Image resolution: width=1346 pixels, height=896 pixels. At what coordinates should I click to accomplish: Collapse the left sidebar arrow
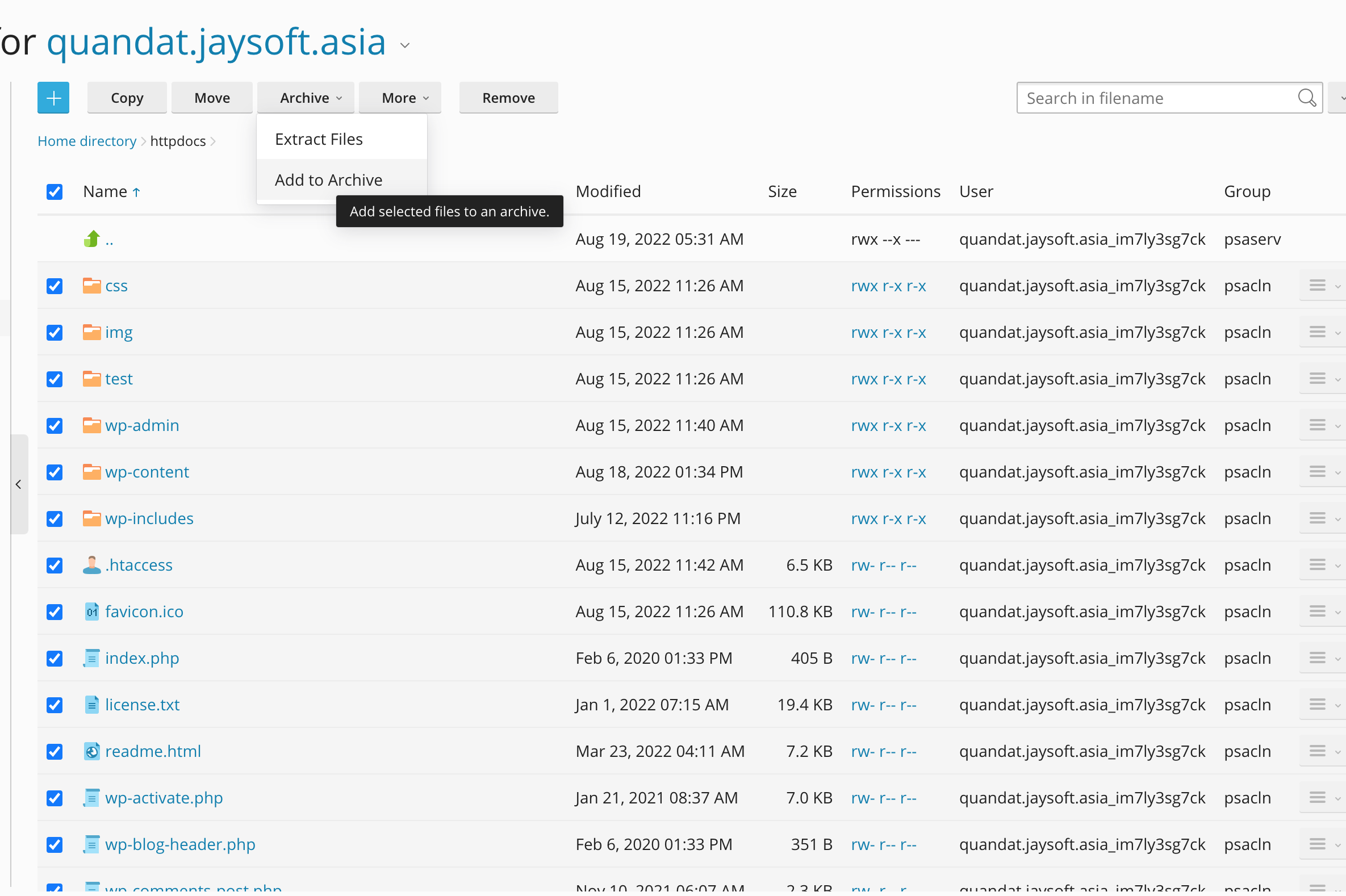point(18,484)
